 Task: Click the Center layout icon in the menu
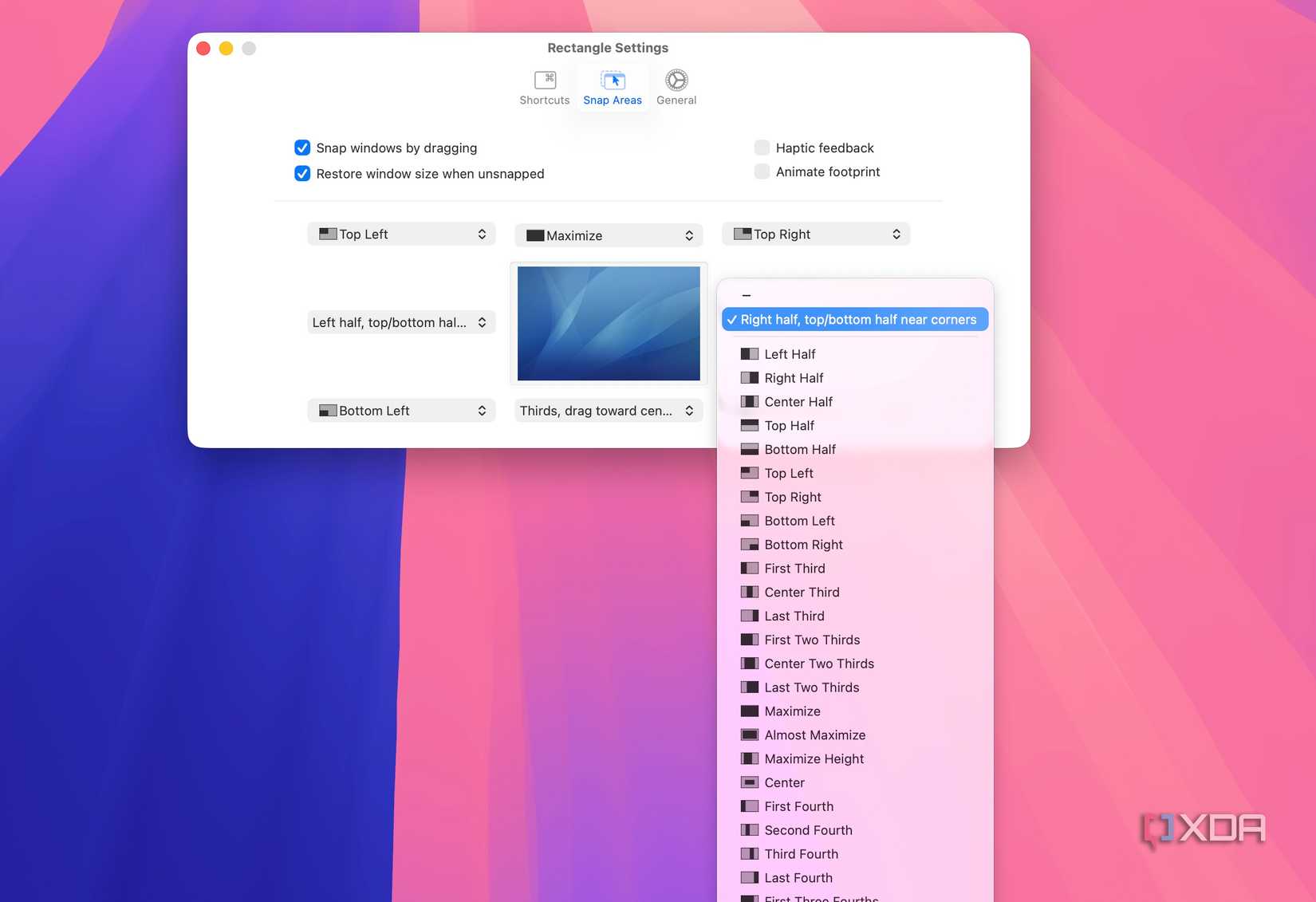[749, 782]
